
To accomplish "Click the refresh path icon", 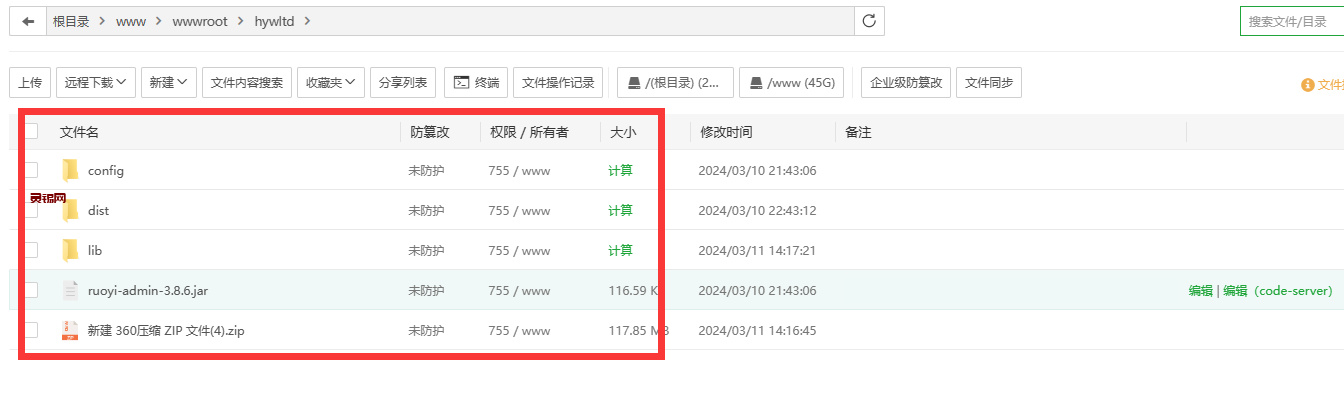I will coord(869,21).
